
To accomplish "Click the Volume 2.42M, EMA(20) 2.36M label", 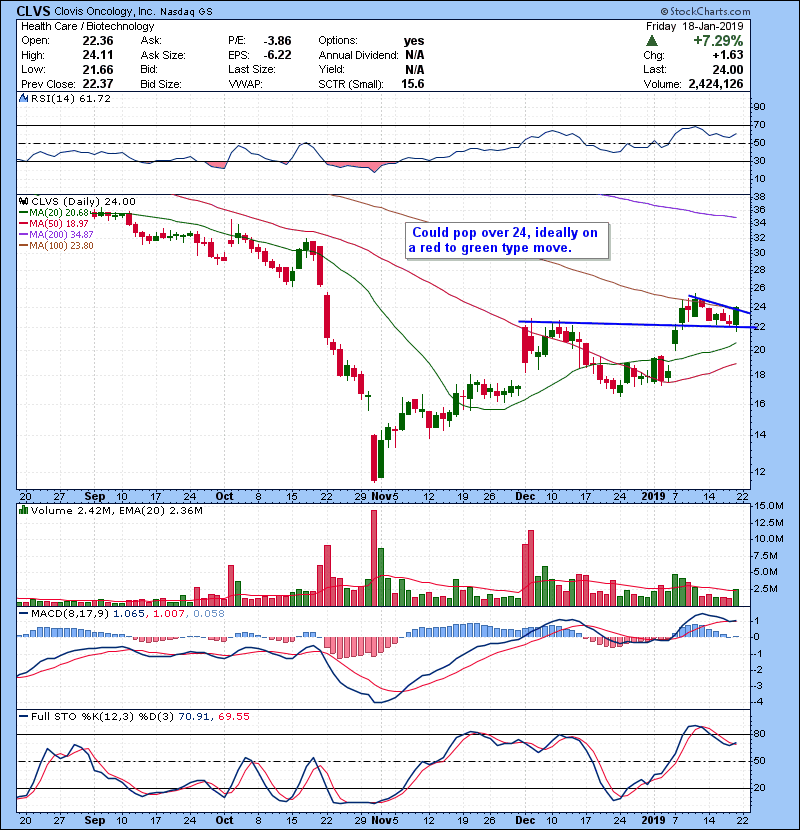I will (x=116, y=511).
